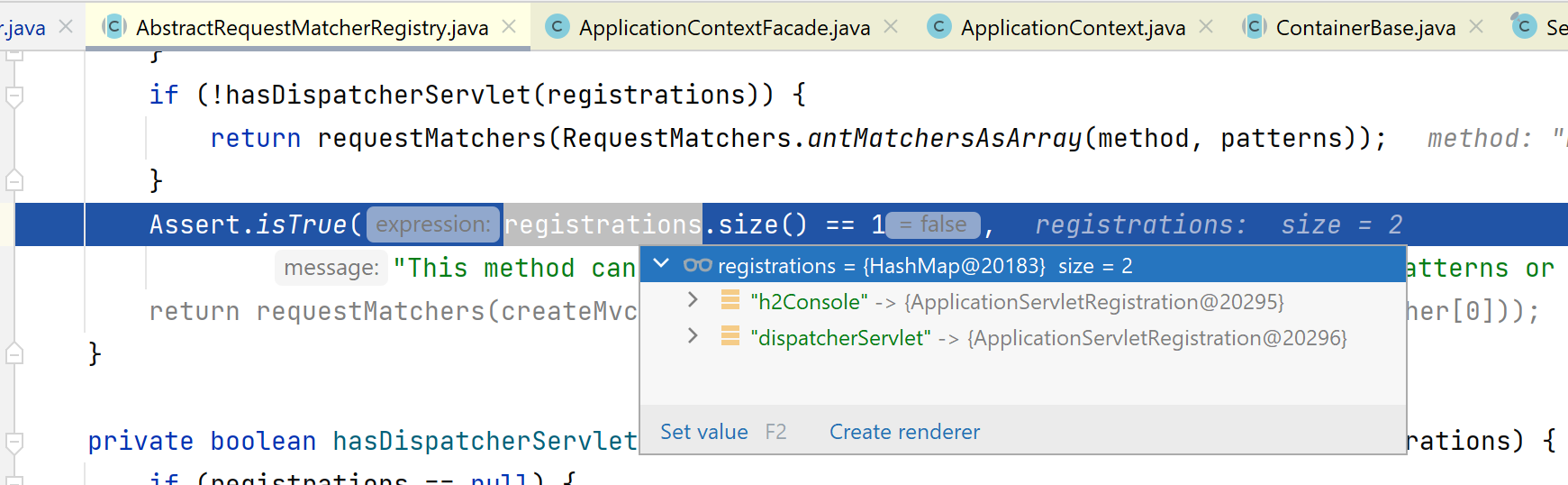Click fold end marker below return requestMatchers line

click(x=14, y=180)
